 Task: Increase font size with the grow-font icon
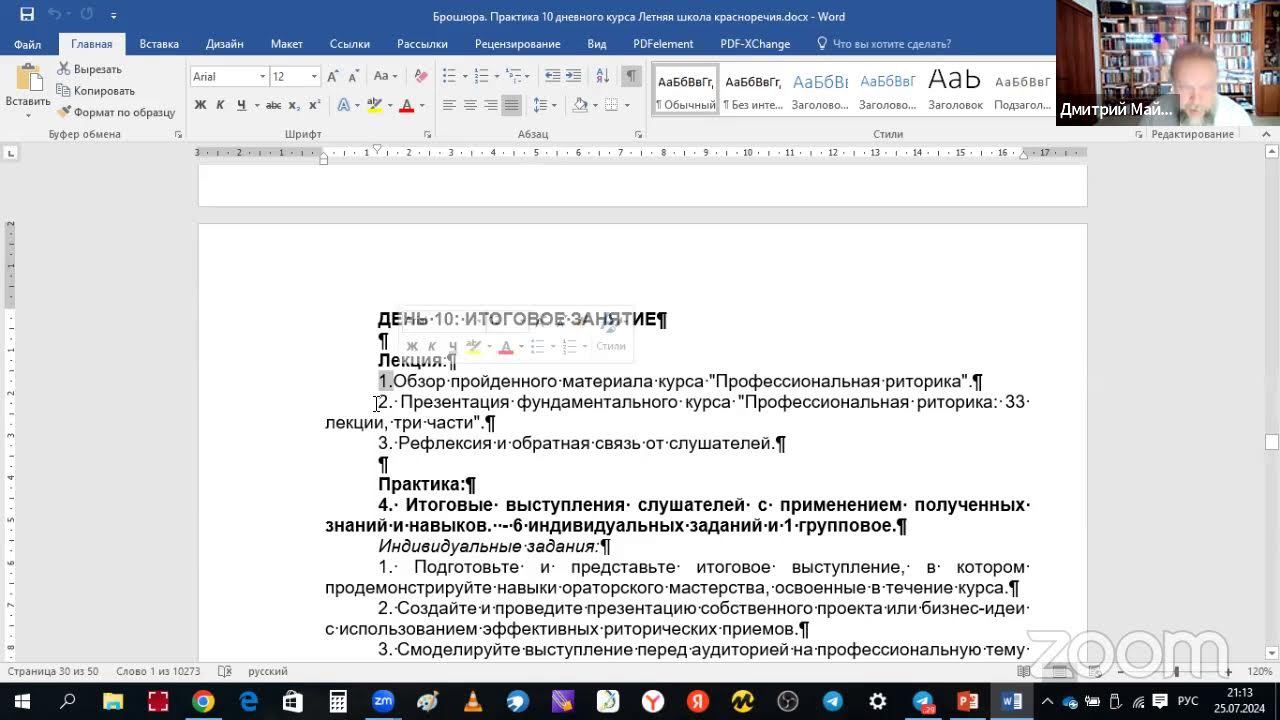point(334,76)
